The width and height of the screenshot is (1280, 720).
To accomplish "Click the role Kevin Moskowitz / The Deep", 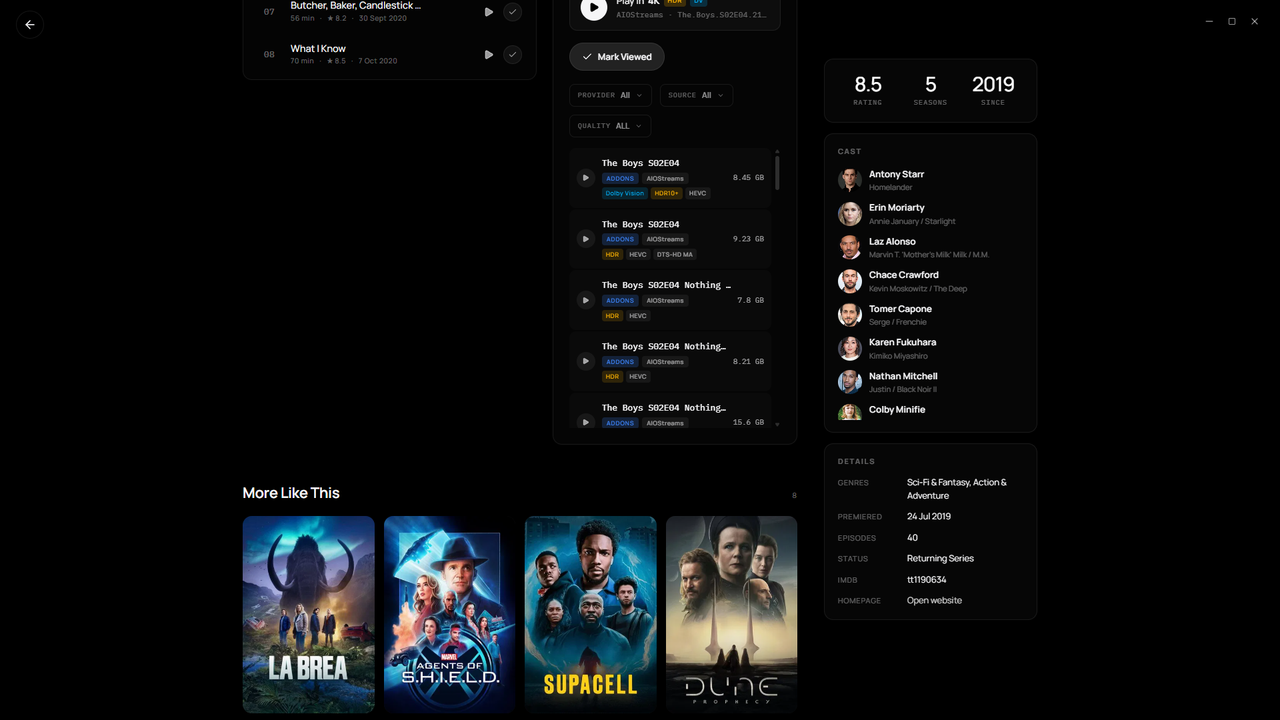I will [x=918, y=289].
